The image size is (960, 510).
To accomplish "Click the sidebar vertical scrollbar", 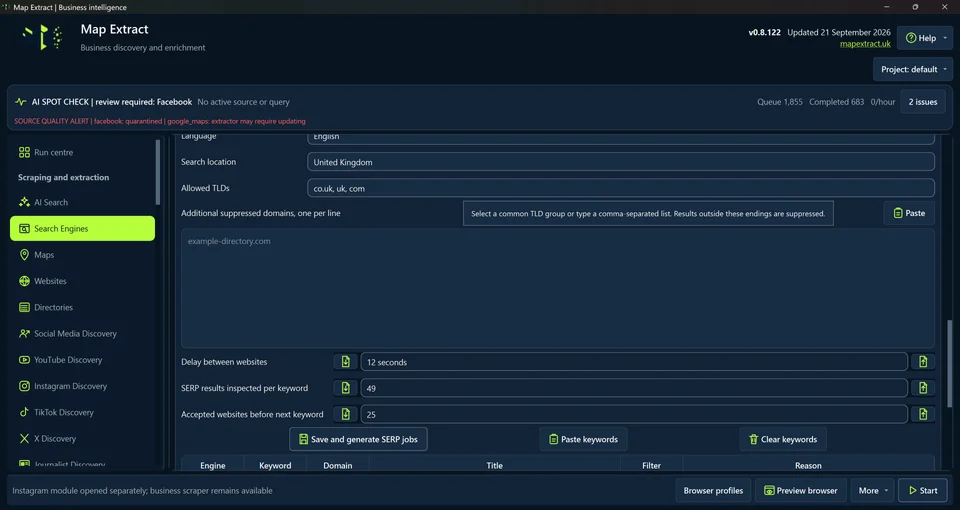I will tap(158, 173).
